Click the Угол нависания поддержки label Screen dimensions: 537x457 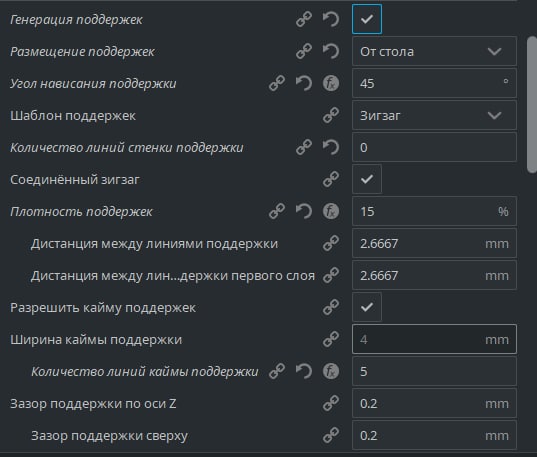tap(93, 84)
